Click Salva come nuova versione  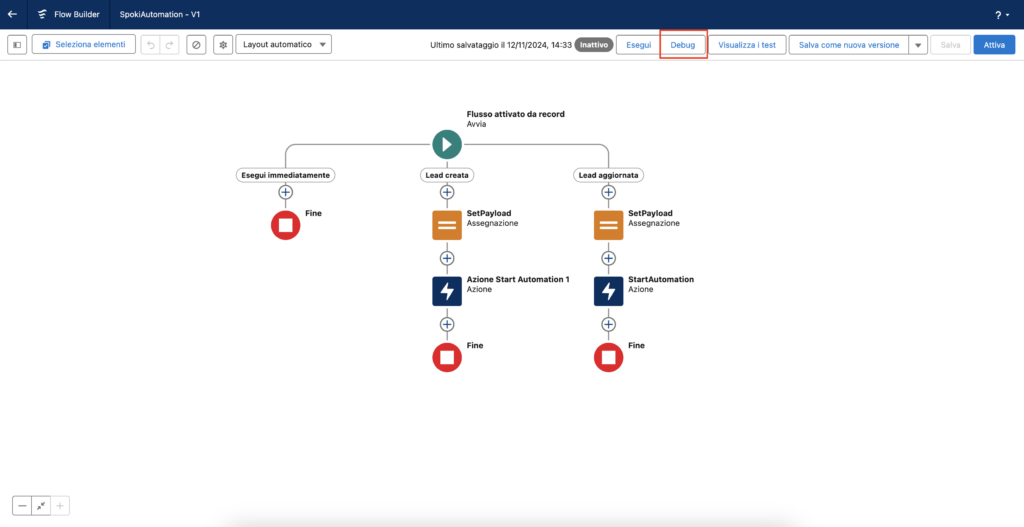tap(849, 45)
